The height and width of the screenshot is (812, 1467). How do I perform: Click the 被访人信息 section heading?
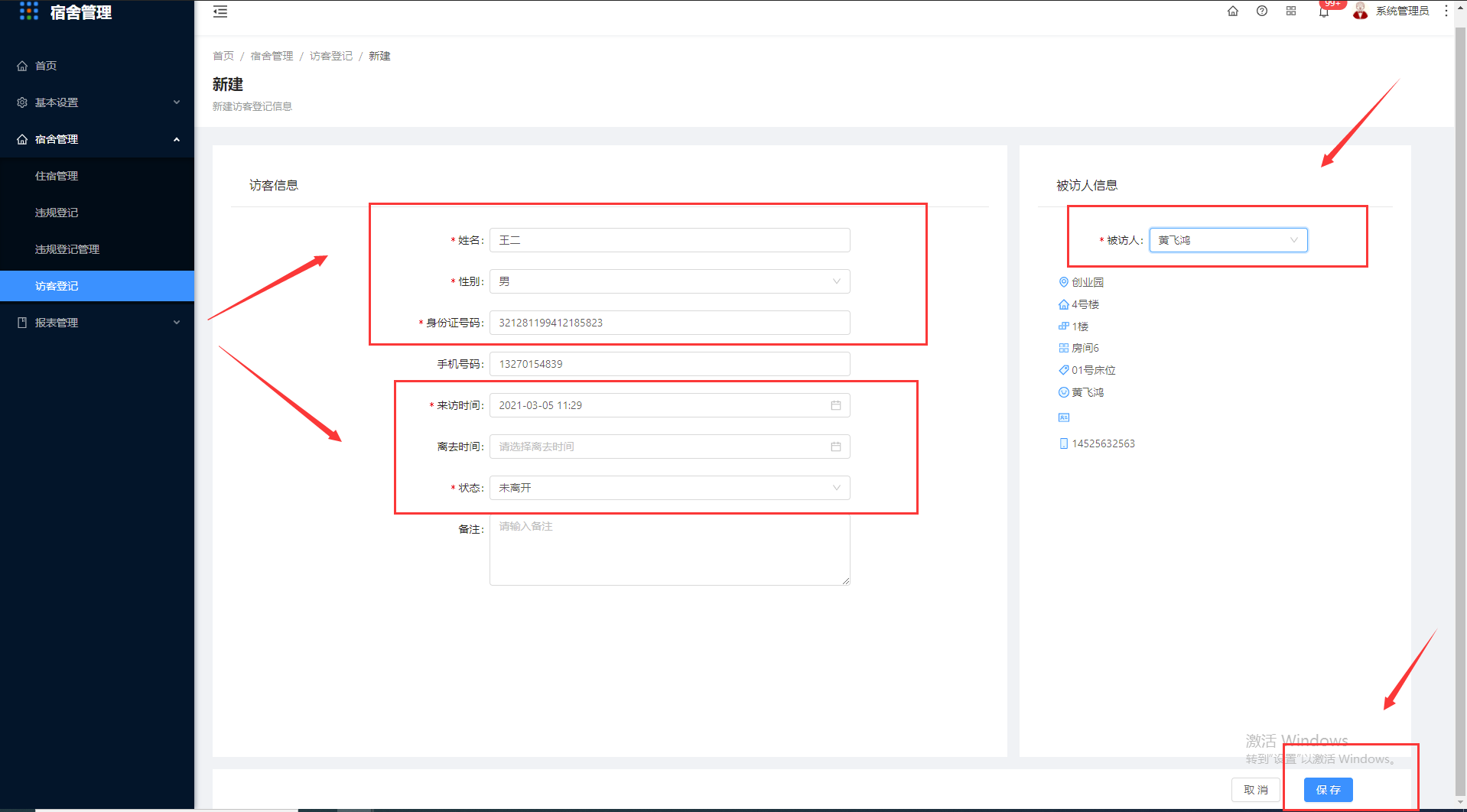tap(1087, 185)
